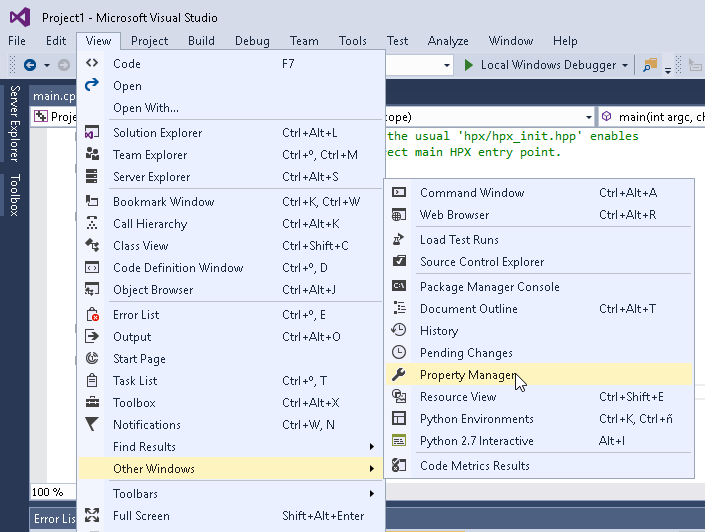
Task: Click the Open arrow icon
Action: 92,85
